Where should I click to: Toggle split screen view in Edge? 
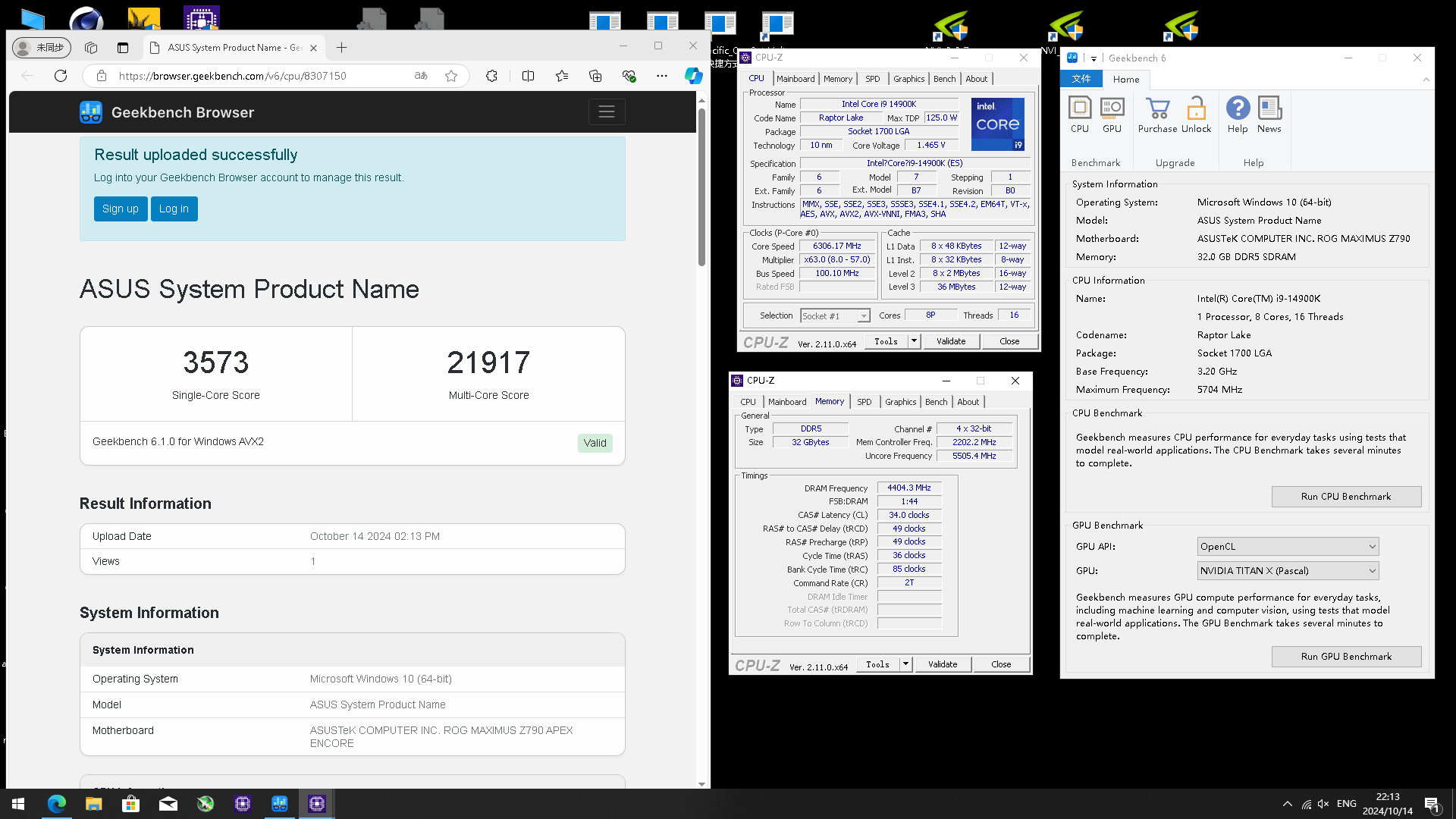pos(529,76)
